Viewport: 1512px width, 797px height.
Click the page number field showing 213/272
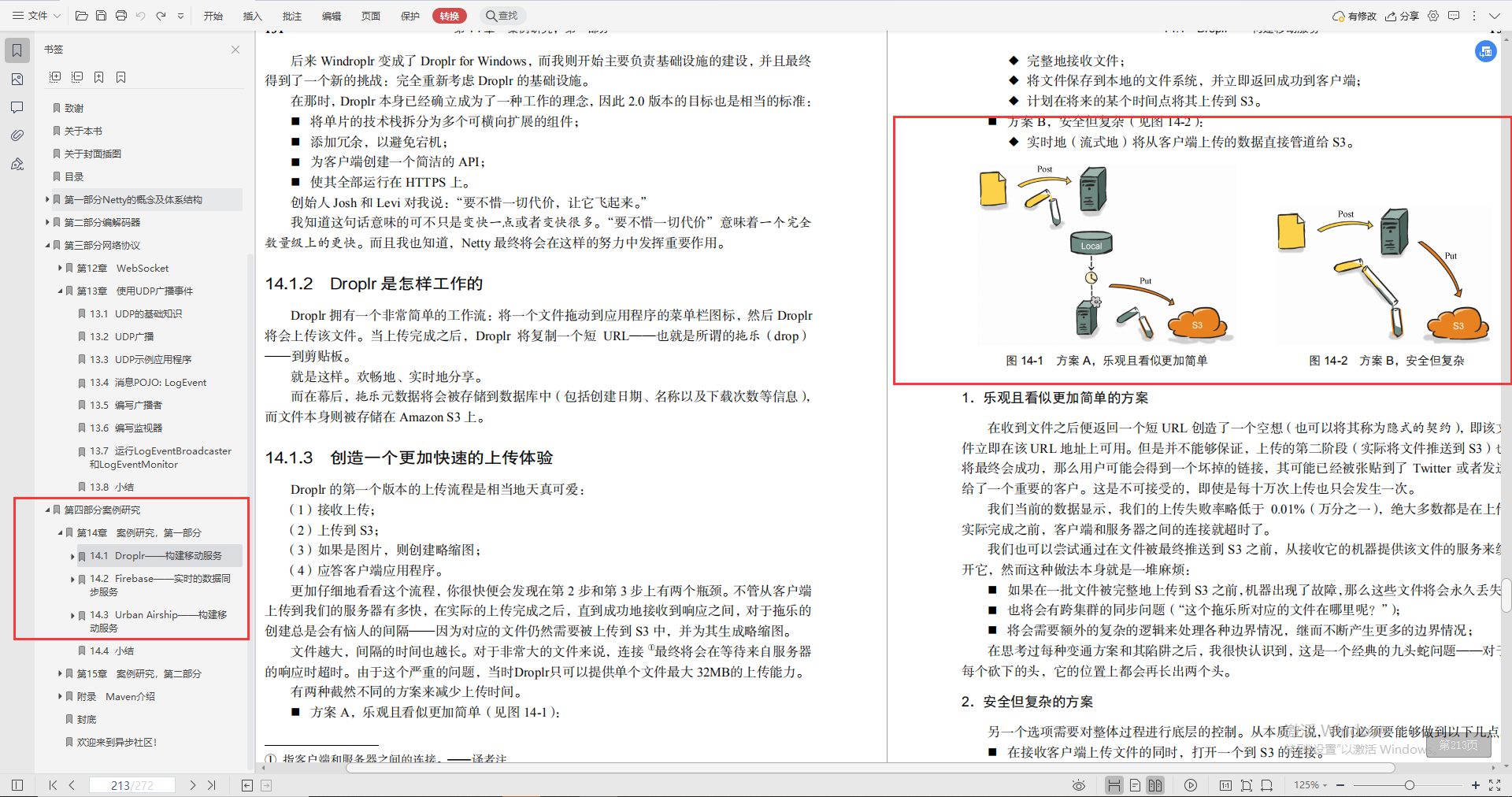coord(132,785)
